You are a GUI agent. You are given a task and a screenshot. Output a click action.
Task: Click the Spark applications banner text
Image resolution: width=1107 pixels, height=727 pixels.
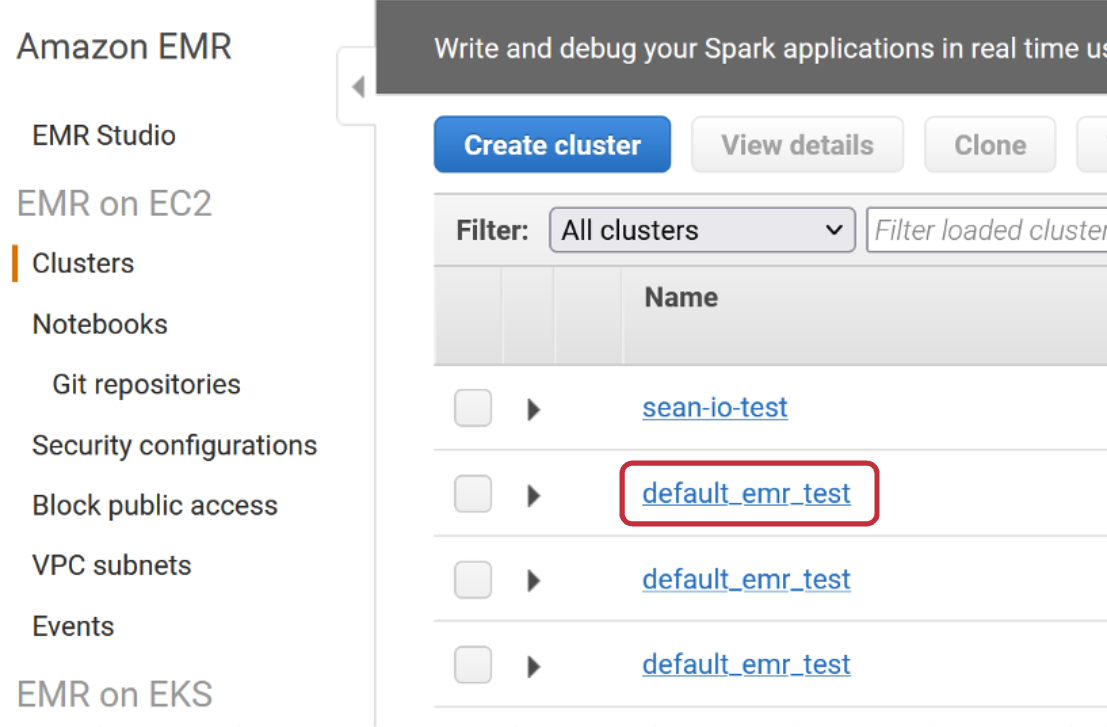point(770,49)
